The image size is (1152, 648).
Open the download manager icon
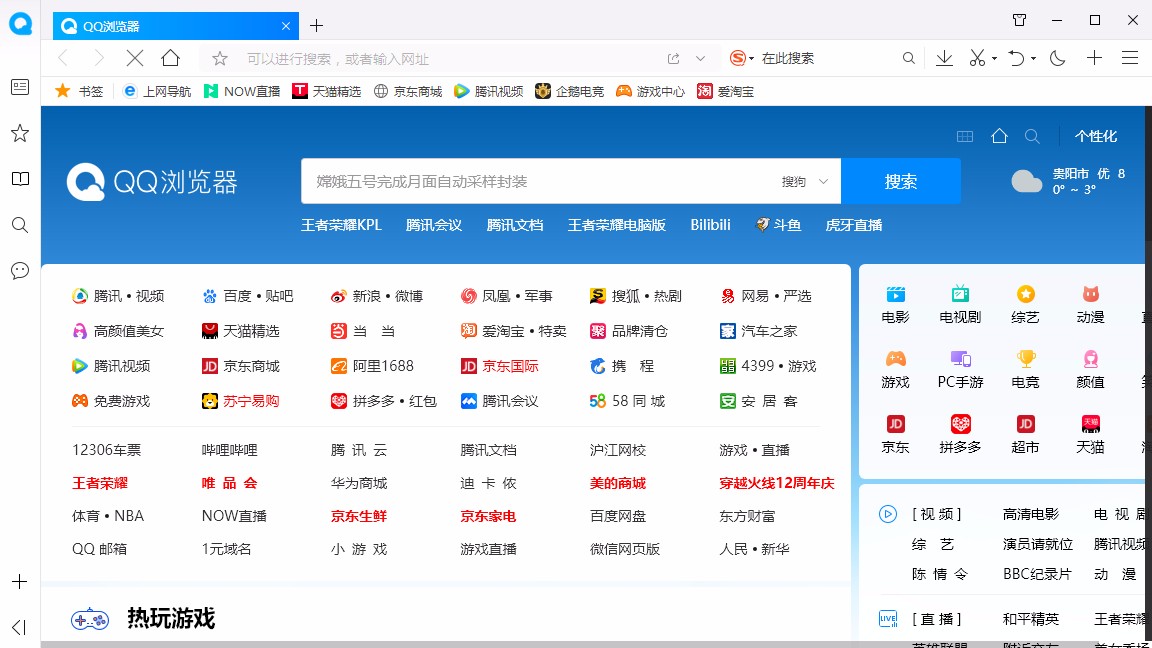[x=943, y=58]
